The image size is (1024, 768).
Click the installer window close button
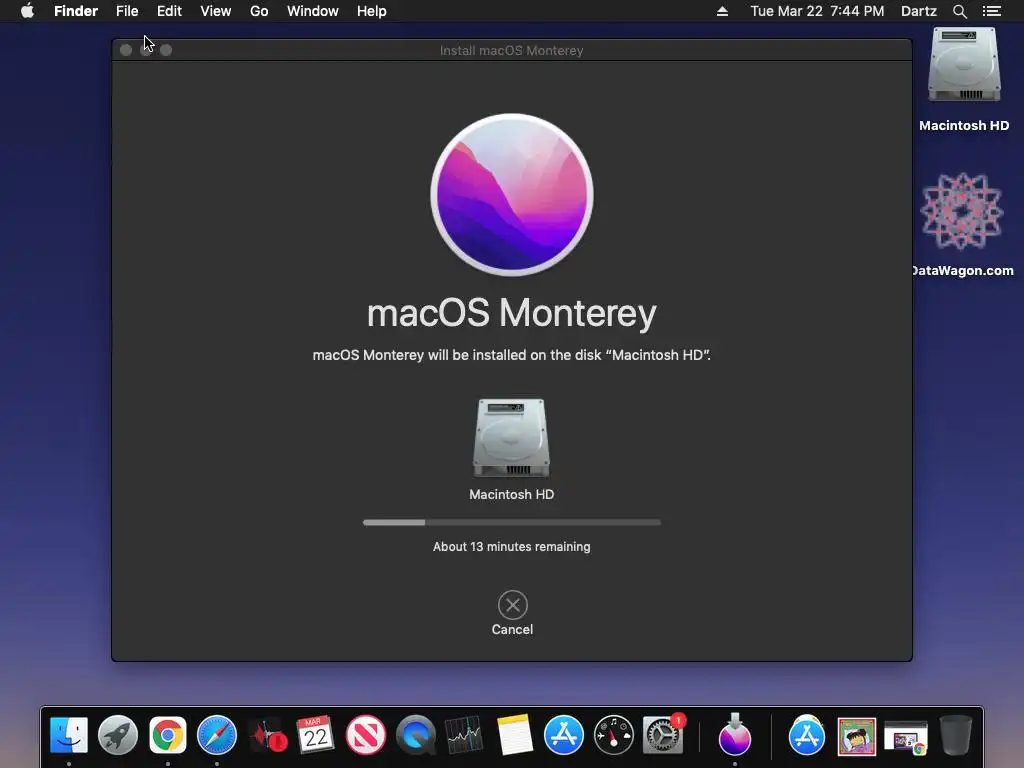pyautogui.click(x=126, y=50)
